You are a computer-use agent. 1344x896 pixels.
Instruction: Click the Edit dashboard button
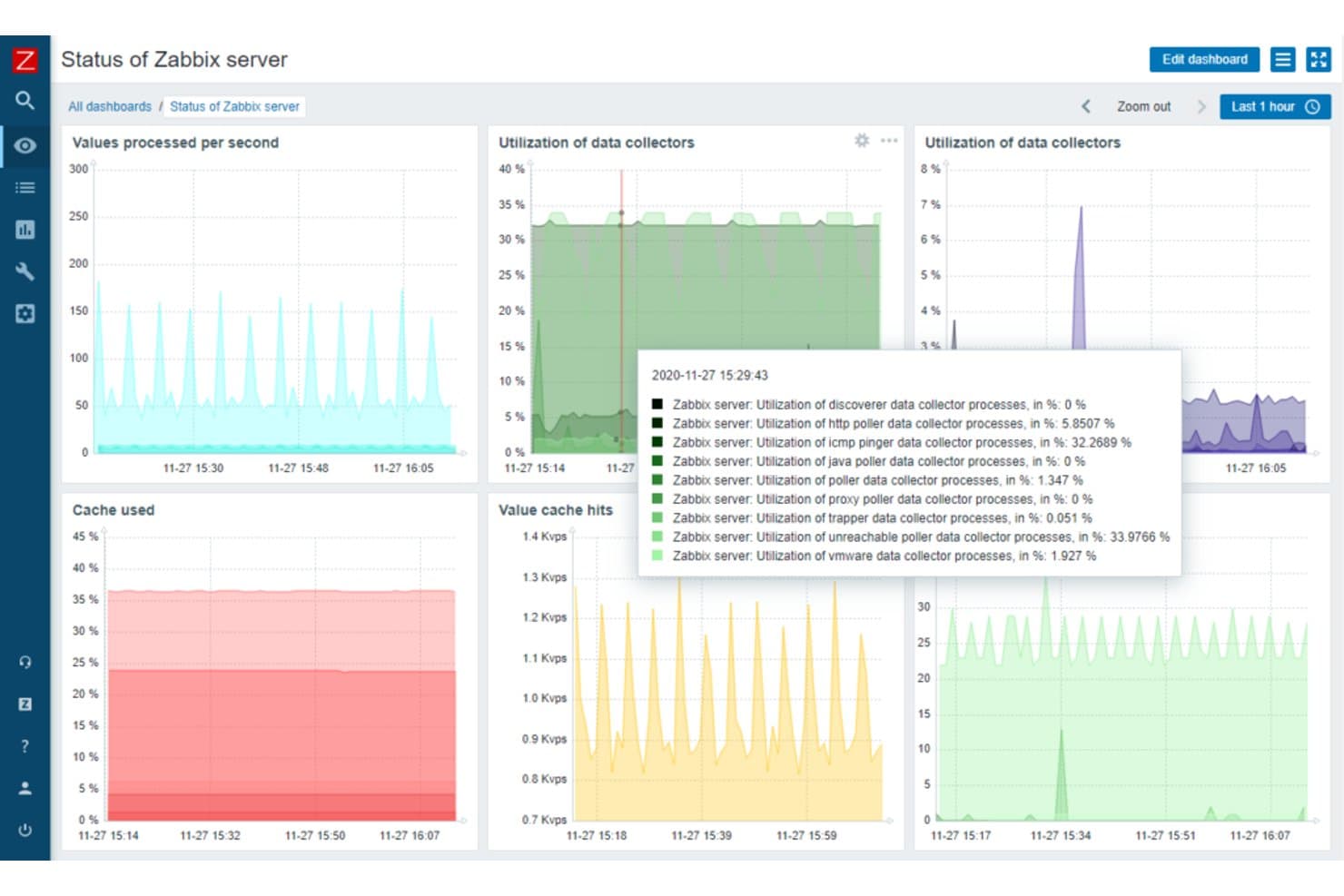pos(1204,59)
